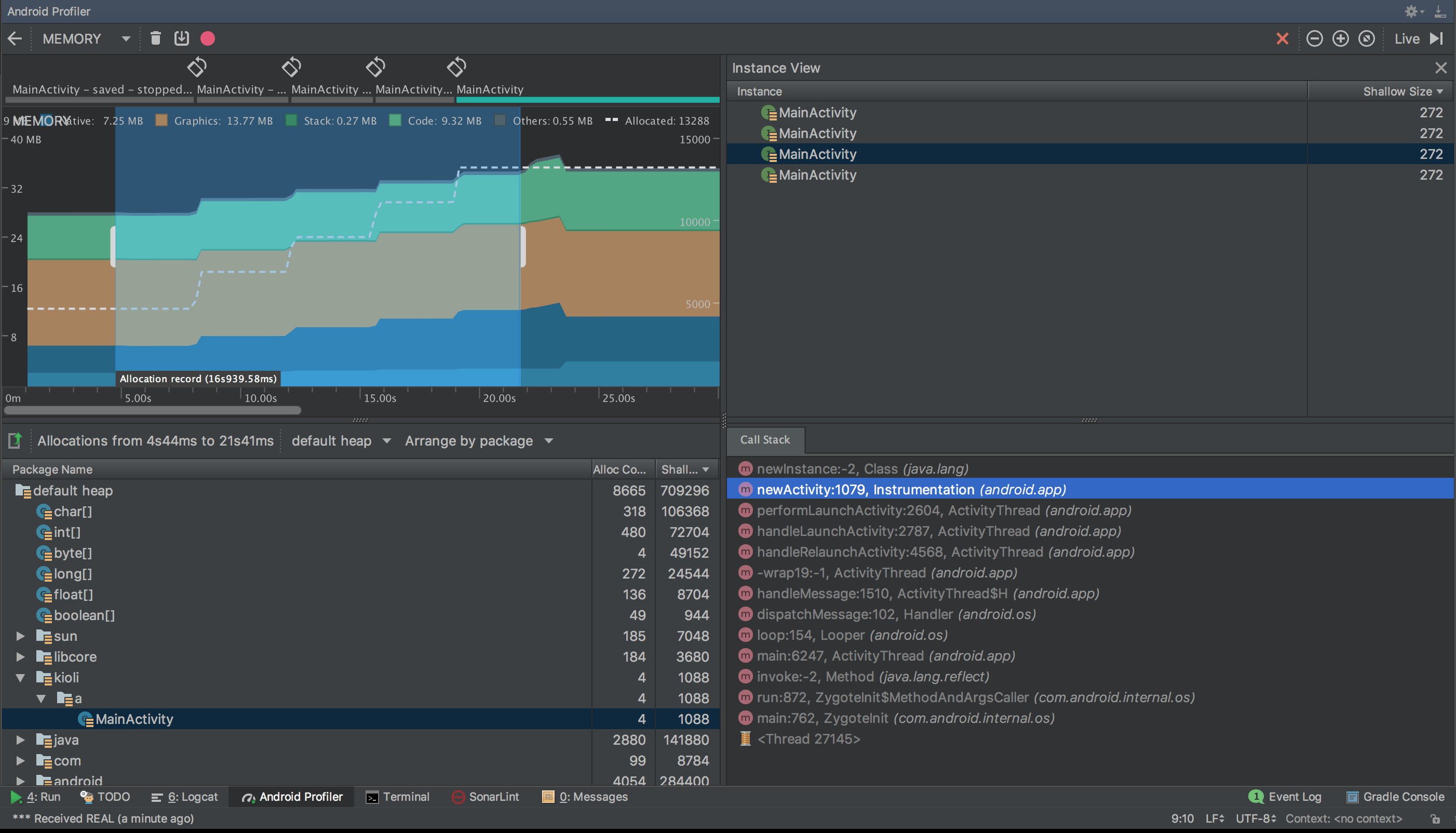Click the dump Java heap icon

pos(181,38)
